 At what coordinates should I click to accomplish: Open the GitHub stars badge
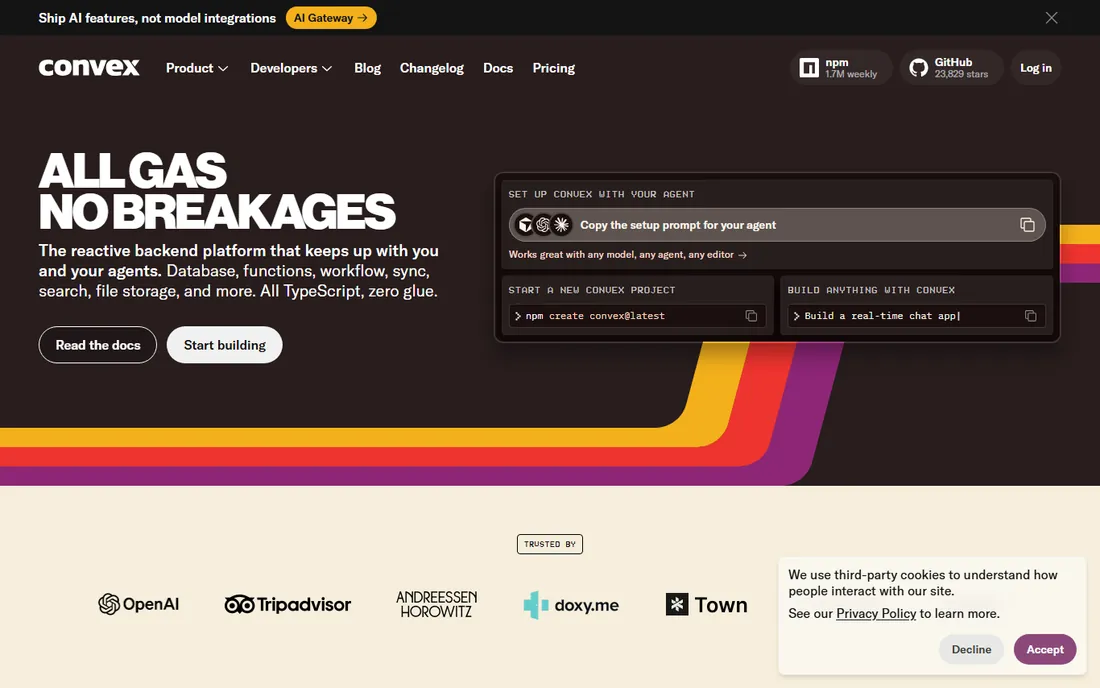(x=951, y=68)
